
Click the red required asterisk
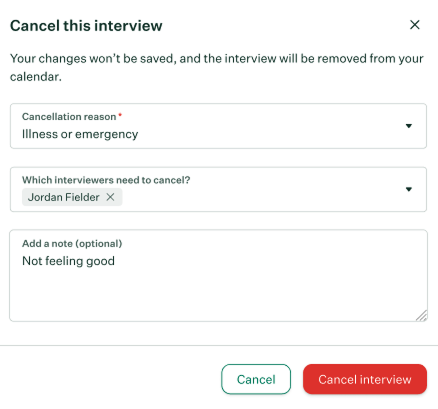120,115
